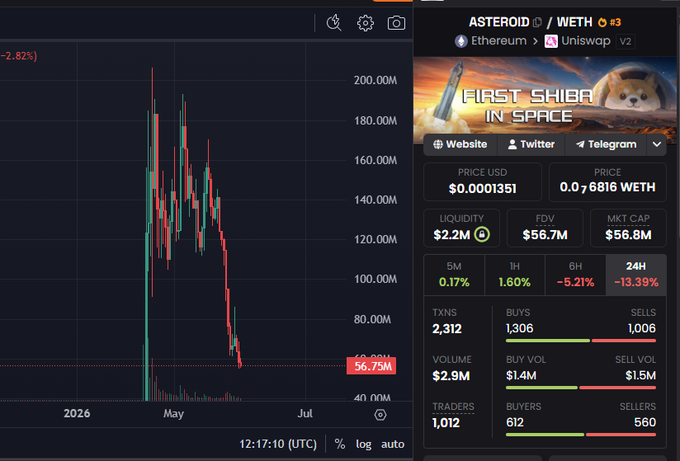680x461 pixels.
Task: Click the ASTEROID token name
Action: (x=499, y=22)
